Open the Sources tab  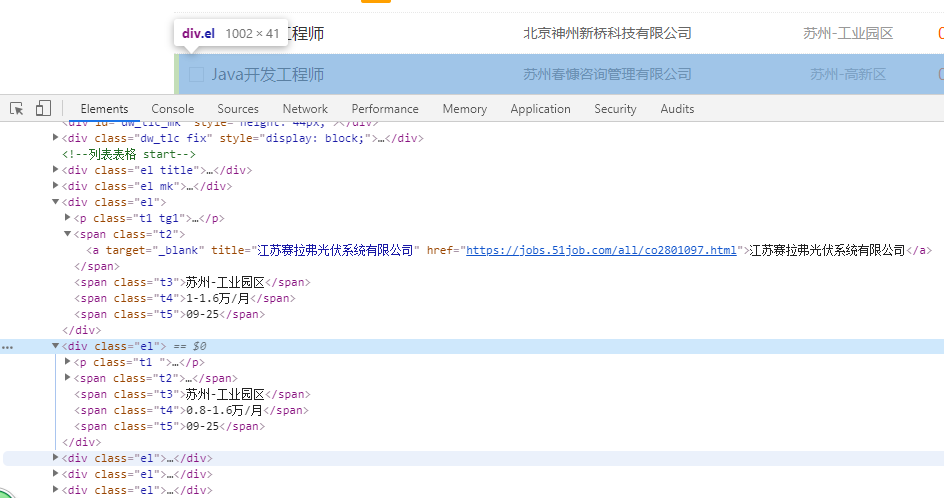[x=238, y=109]
